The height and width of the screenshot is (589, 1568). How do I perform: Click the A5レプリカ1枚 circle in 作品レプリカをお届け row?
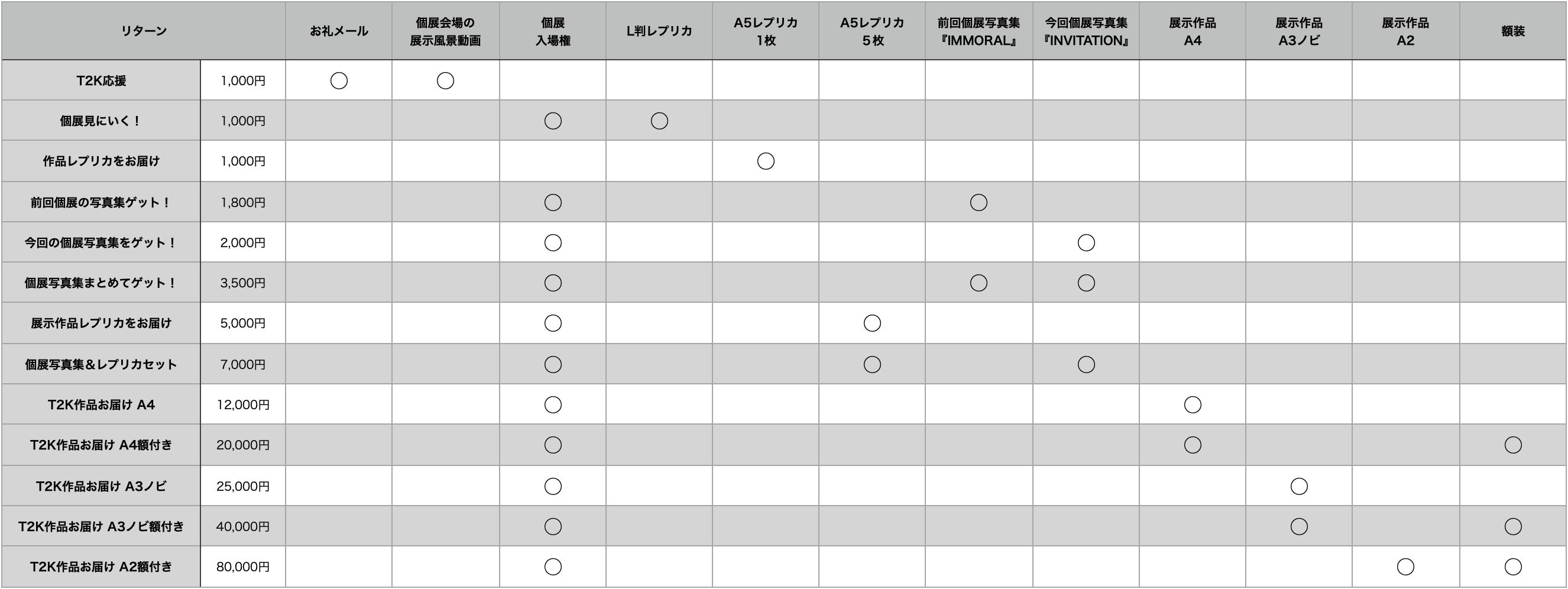click(x=766, y=161)
